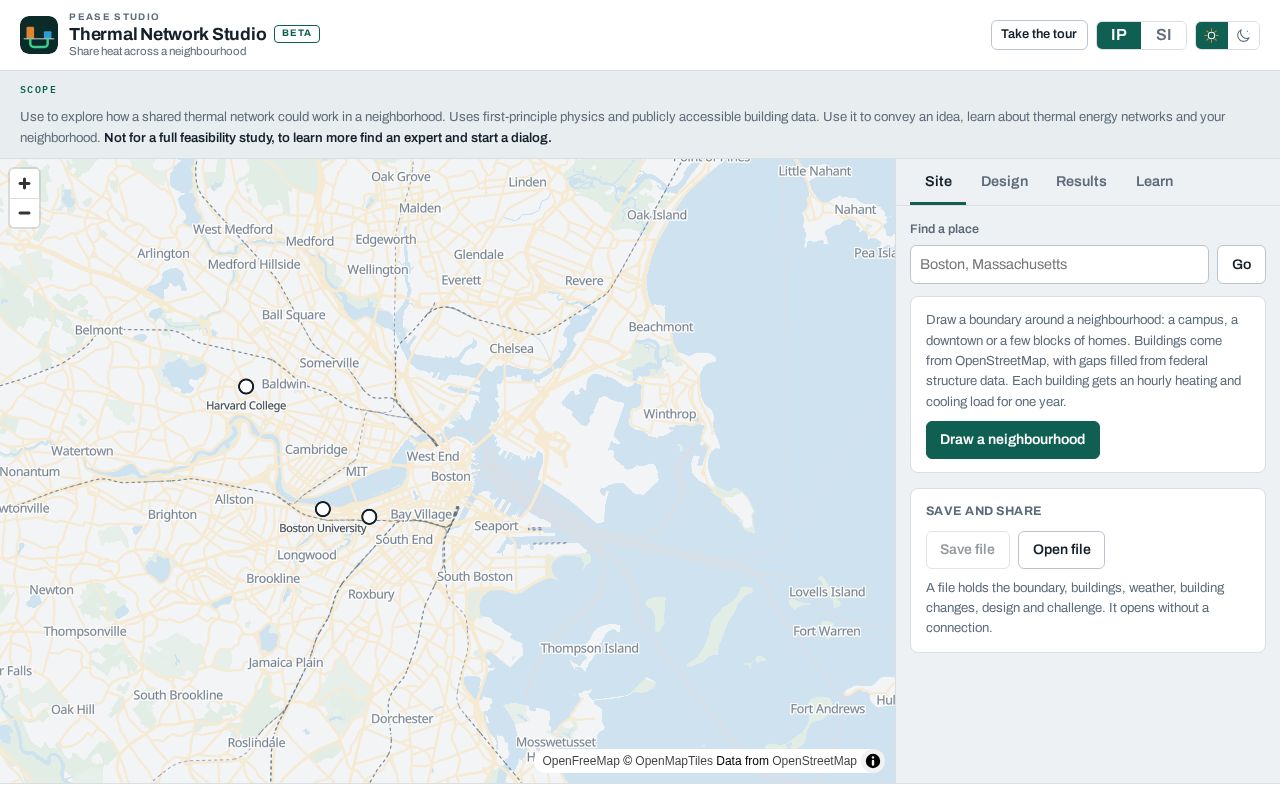Open map attribution info icon
This screenshot has height=800, width=1280.
873,761
